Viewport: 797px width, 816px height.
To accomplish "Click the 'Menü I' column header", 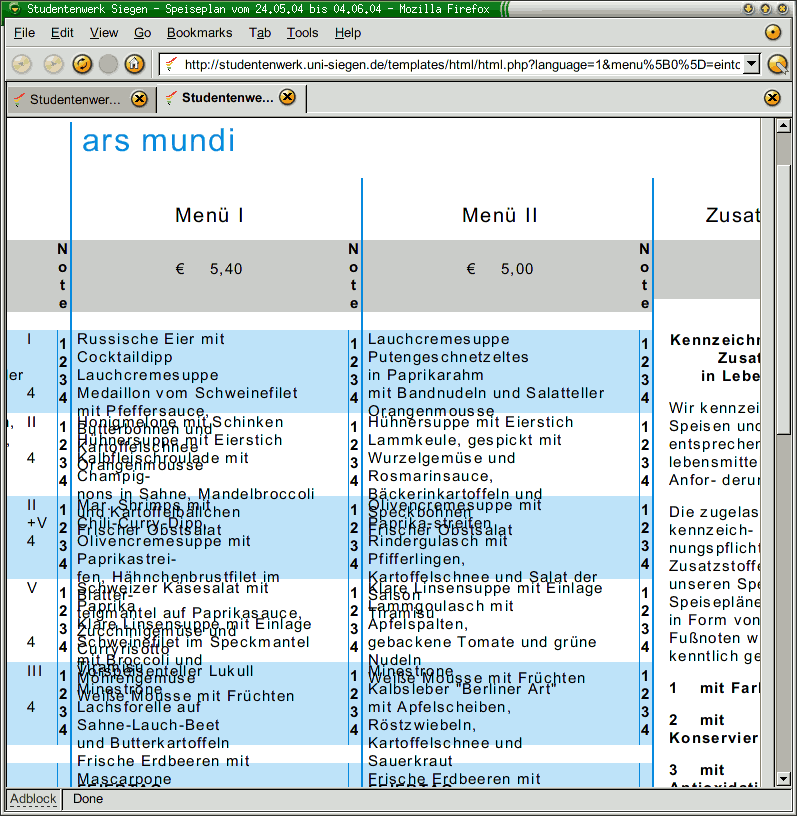I will tap(209, 215).
